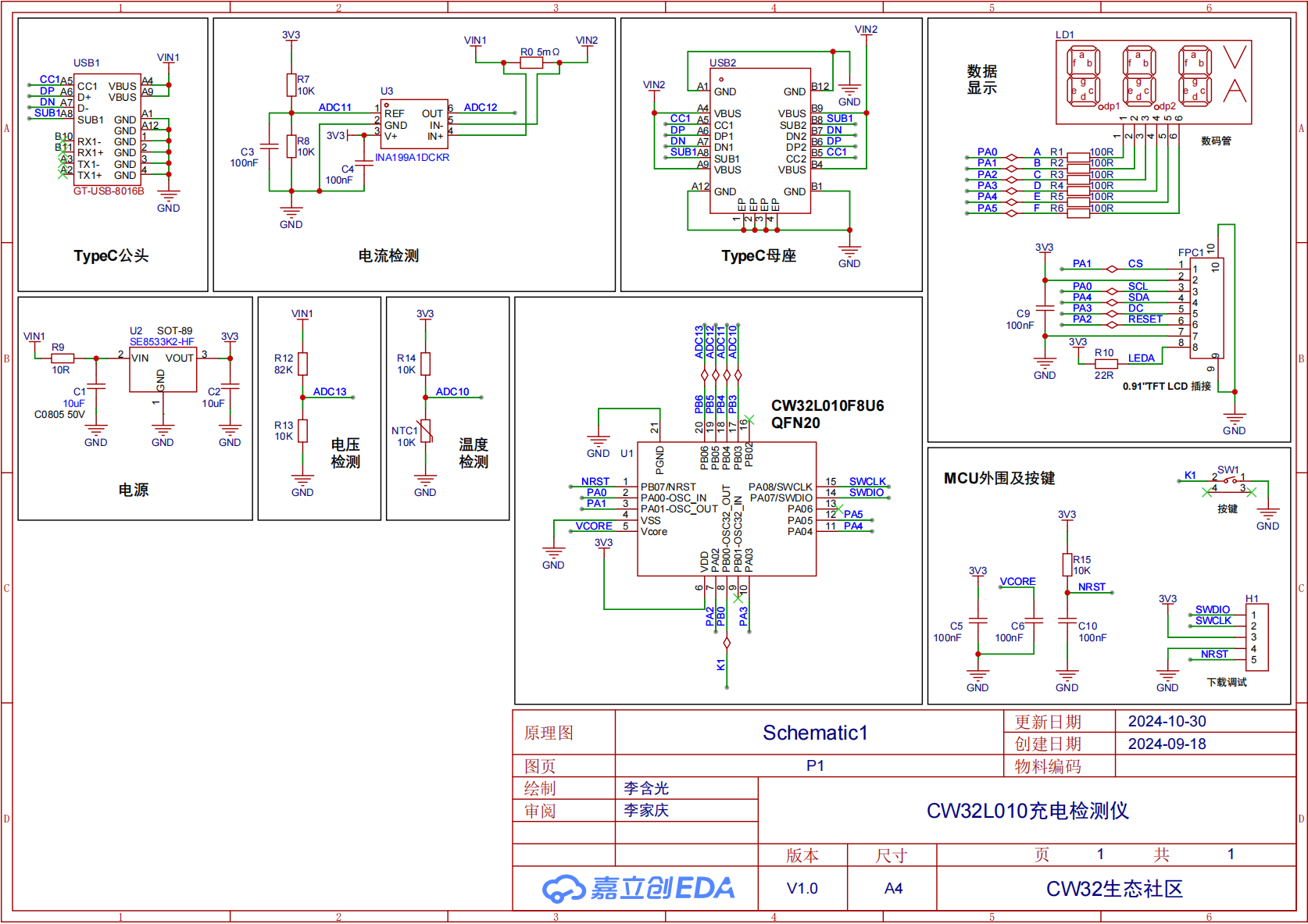Click the GND symbol below GT-USB-8016B connector
1308x924 pixels.
pyautogui.click(x=168, y=196)
